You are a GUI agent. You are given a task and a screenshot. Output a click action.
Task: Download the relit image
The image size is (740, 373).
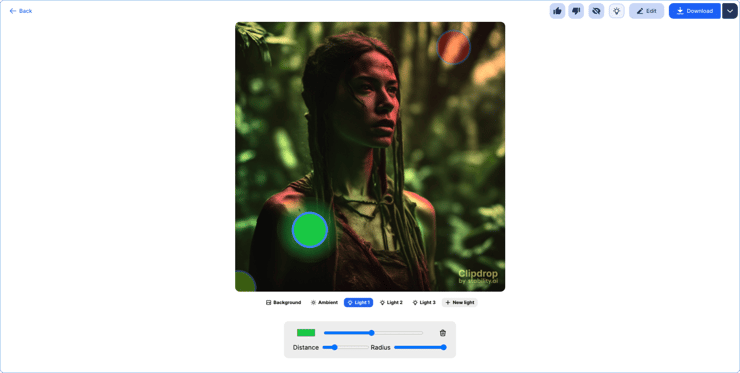pyautogui.click(x=695, y=11)
